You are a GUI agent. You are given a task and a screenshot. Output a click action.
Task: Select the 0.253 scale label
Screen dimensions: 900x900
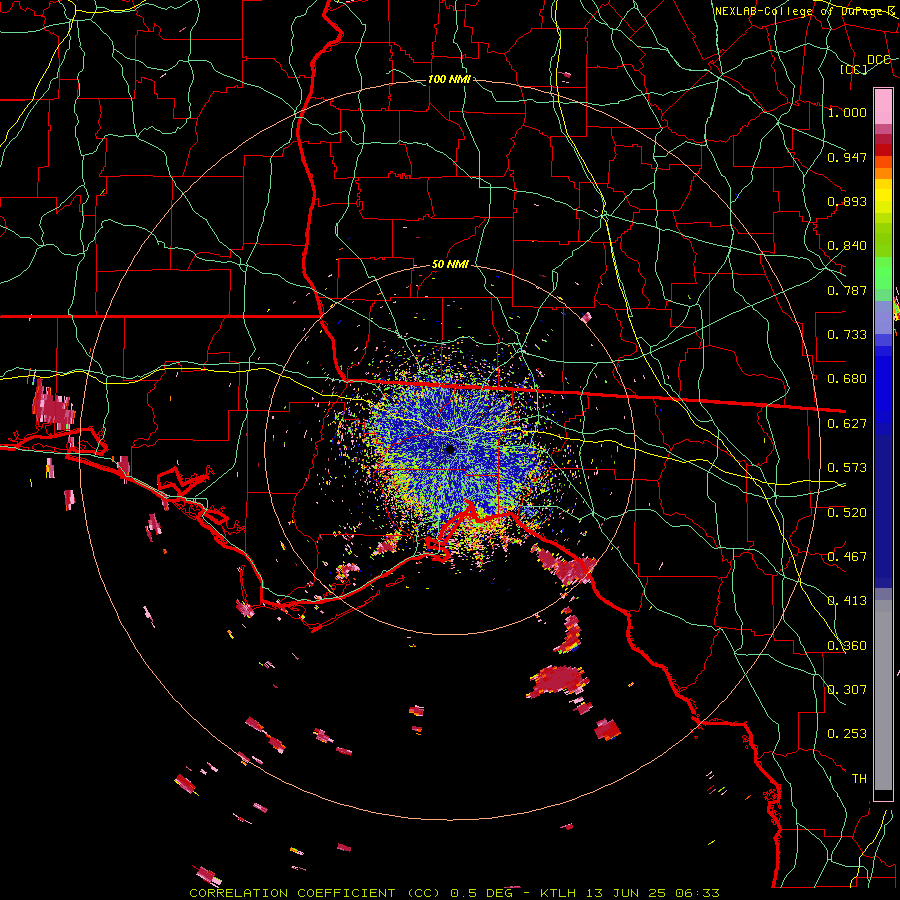tap(847, 734)
